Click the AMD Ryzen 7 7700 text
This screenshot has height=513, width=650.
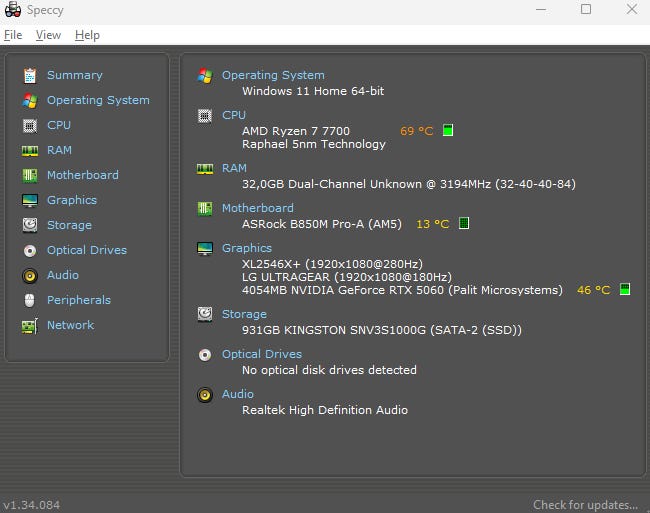(x=296, y=131)
